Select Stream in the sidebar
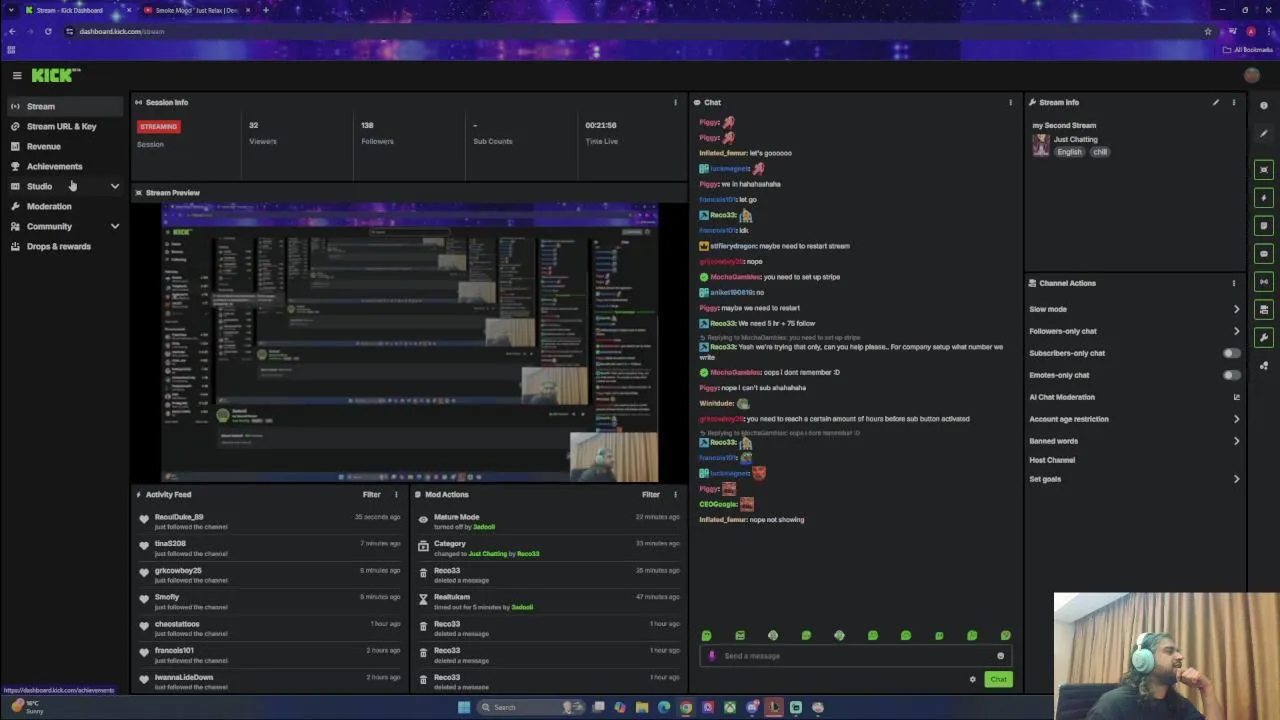1280x720 pixels. 65,106
